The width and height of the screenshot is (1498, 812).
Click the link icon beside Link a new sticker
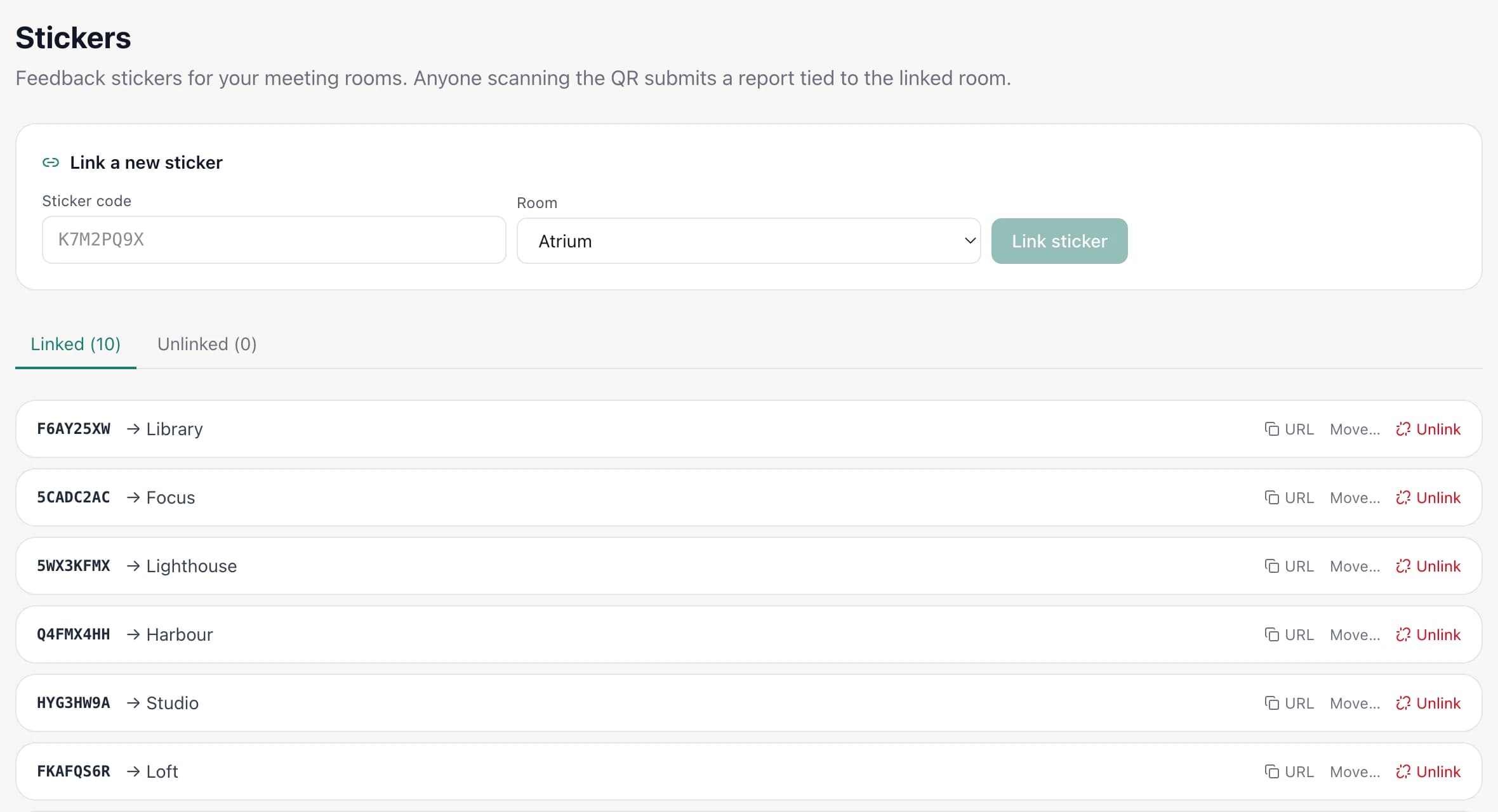click(x=51, y=163)
